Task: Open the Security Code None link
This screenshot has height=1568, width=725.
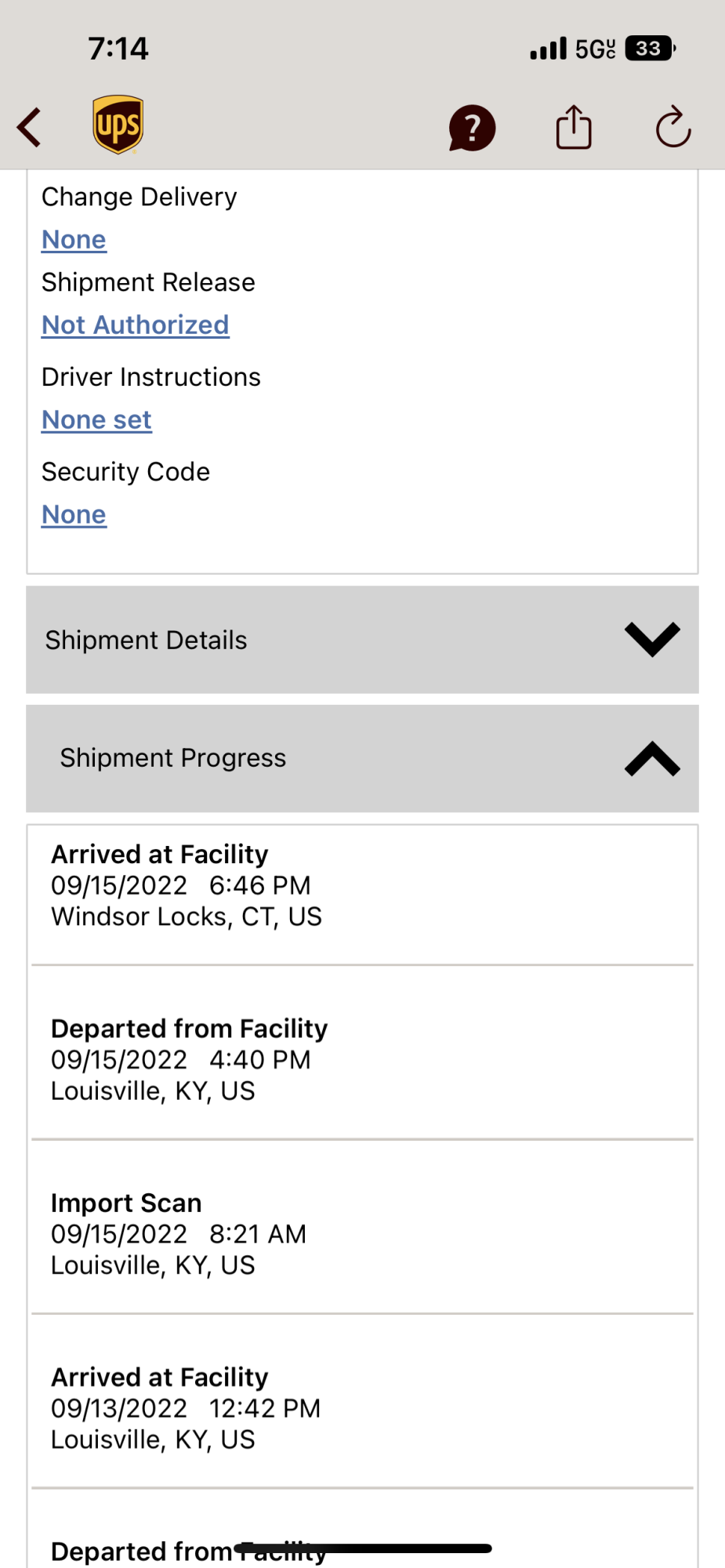Action: (74, 514)
